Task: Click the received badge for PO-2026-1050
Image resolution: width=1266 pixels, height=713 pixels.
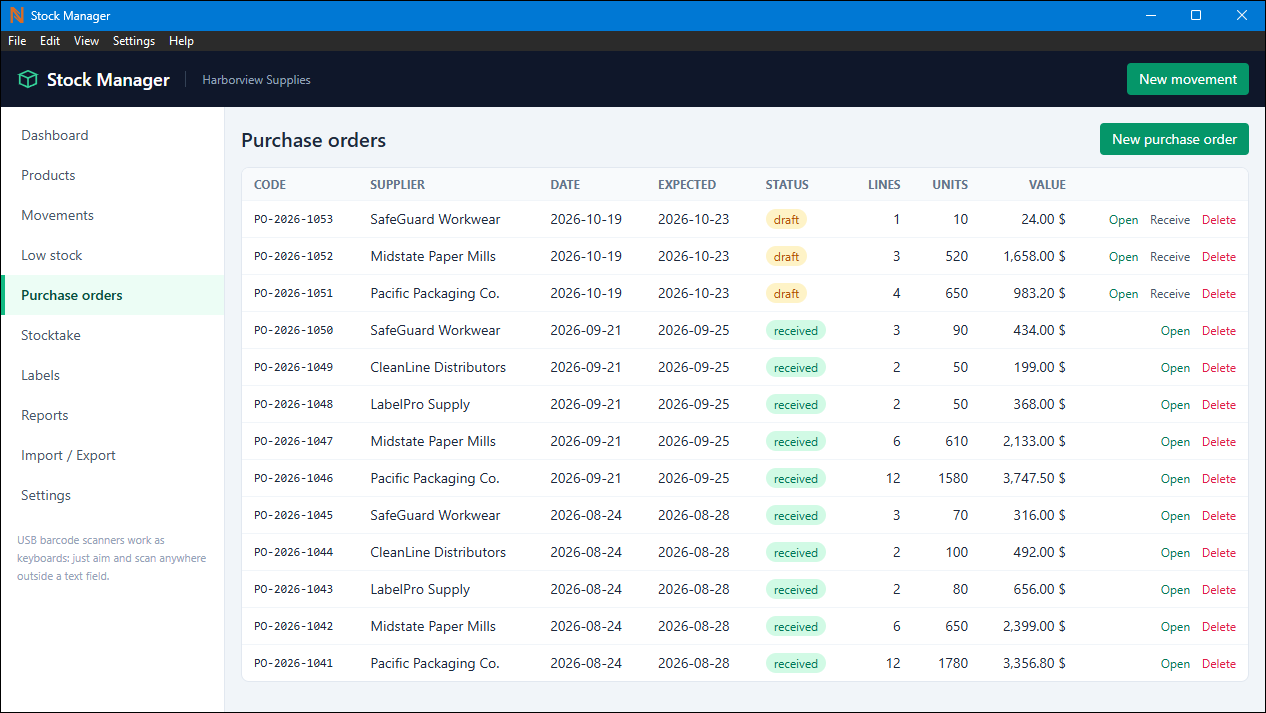Action: point(796,331)
